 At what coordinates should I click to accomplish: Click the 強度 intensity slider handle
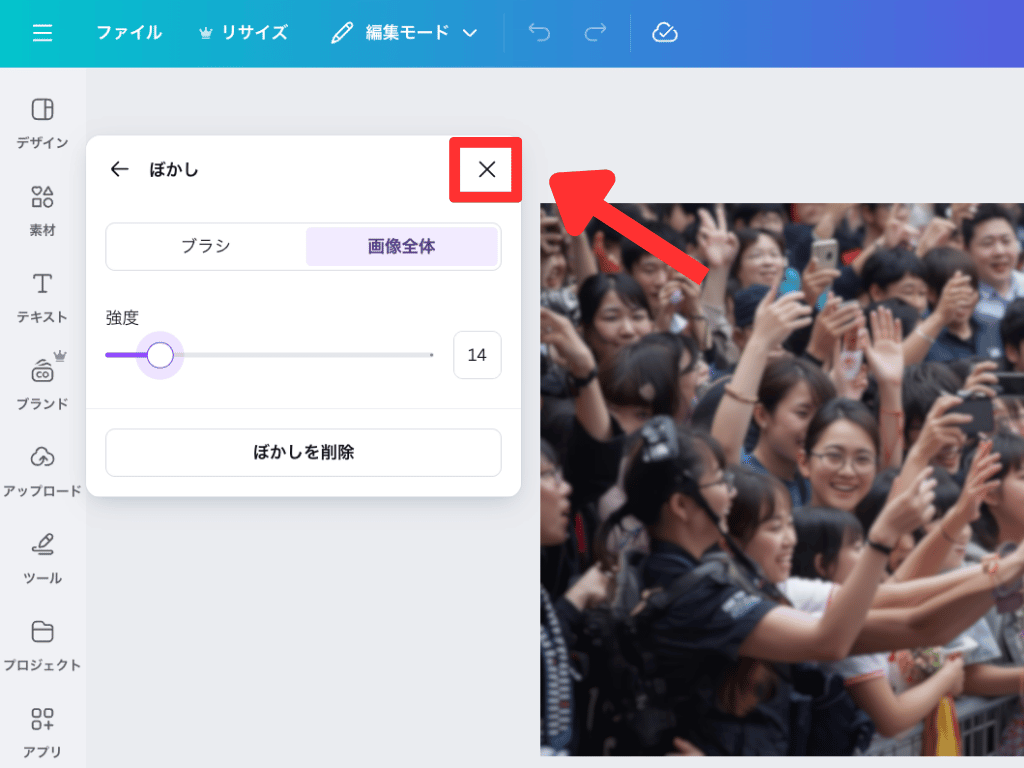click(160, 355)
